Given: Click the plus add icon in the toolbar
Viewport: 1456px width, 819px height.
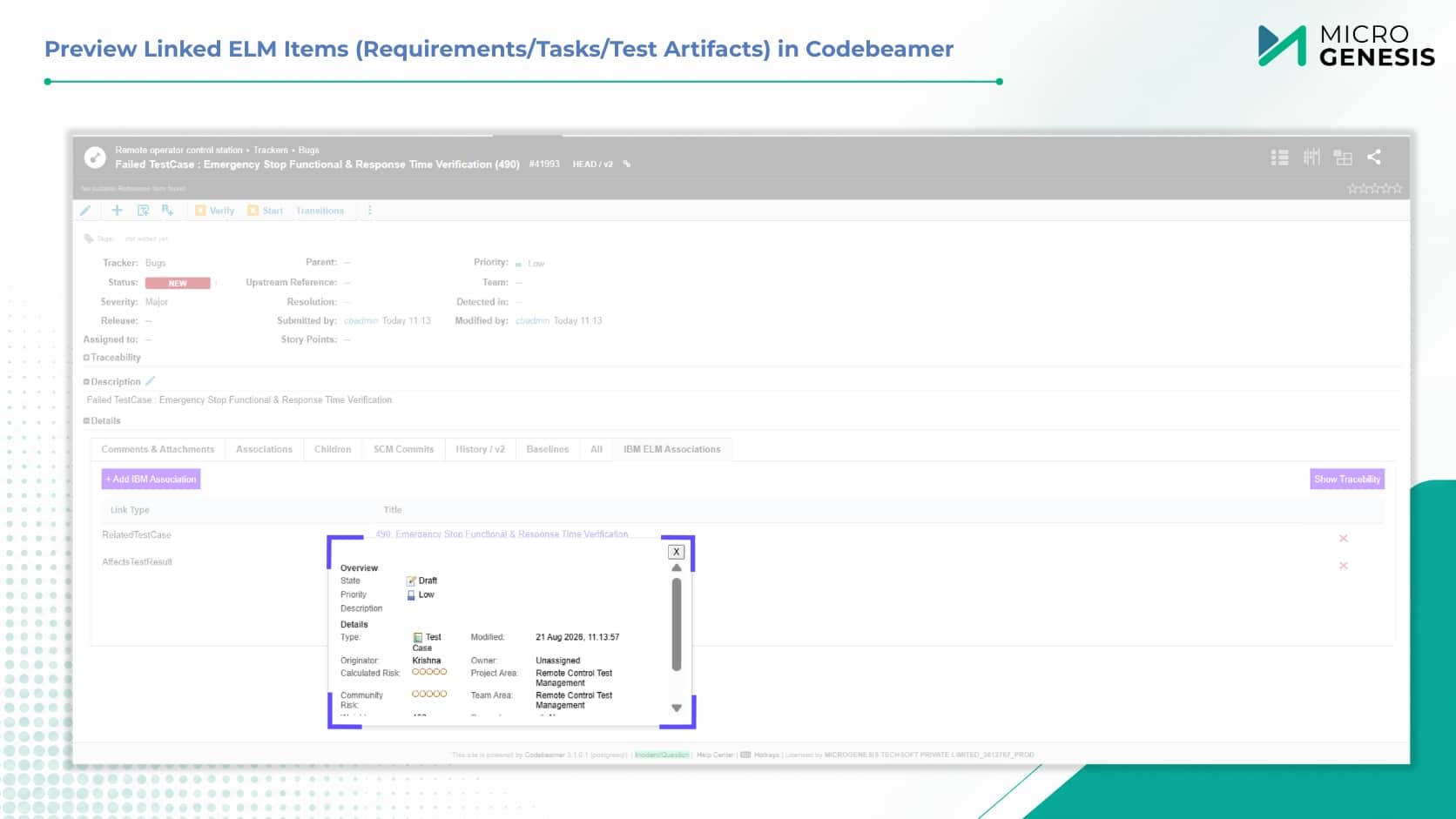Looking at the screenshot, I should [117, 211].
